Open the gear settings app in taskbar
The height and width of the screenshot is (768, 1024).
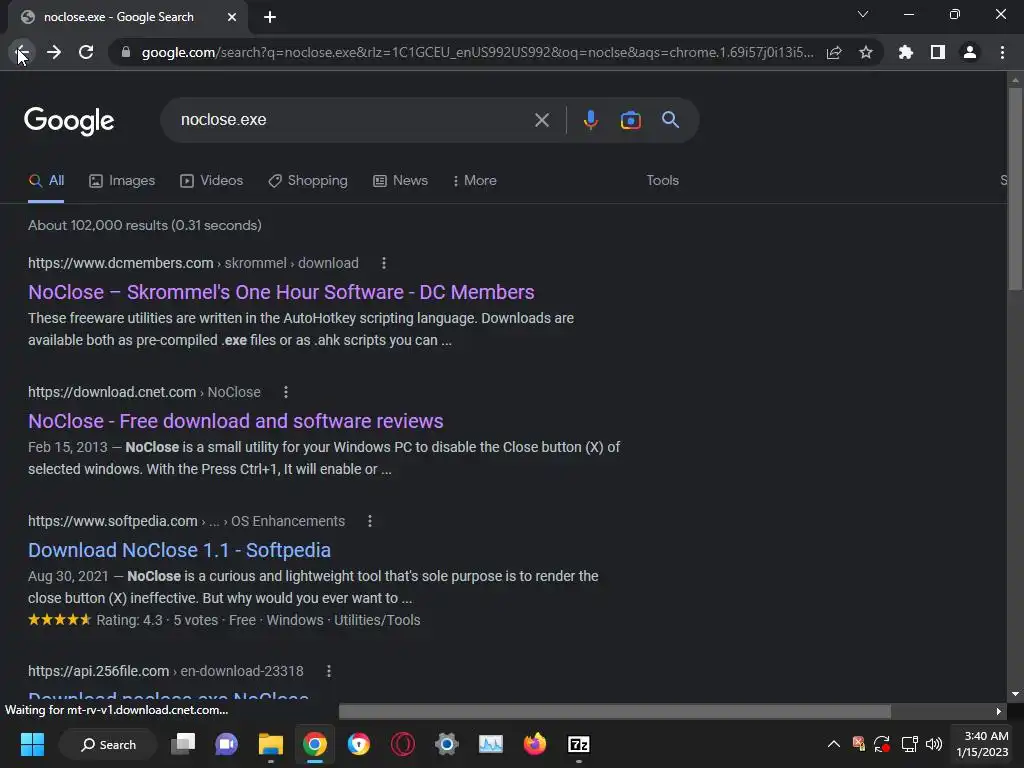pos(447,744)
